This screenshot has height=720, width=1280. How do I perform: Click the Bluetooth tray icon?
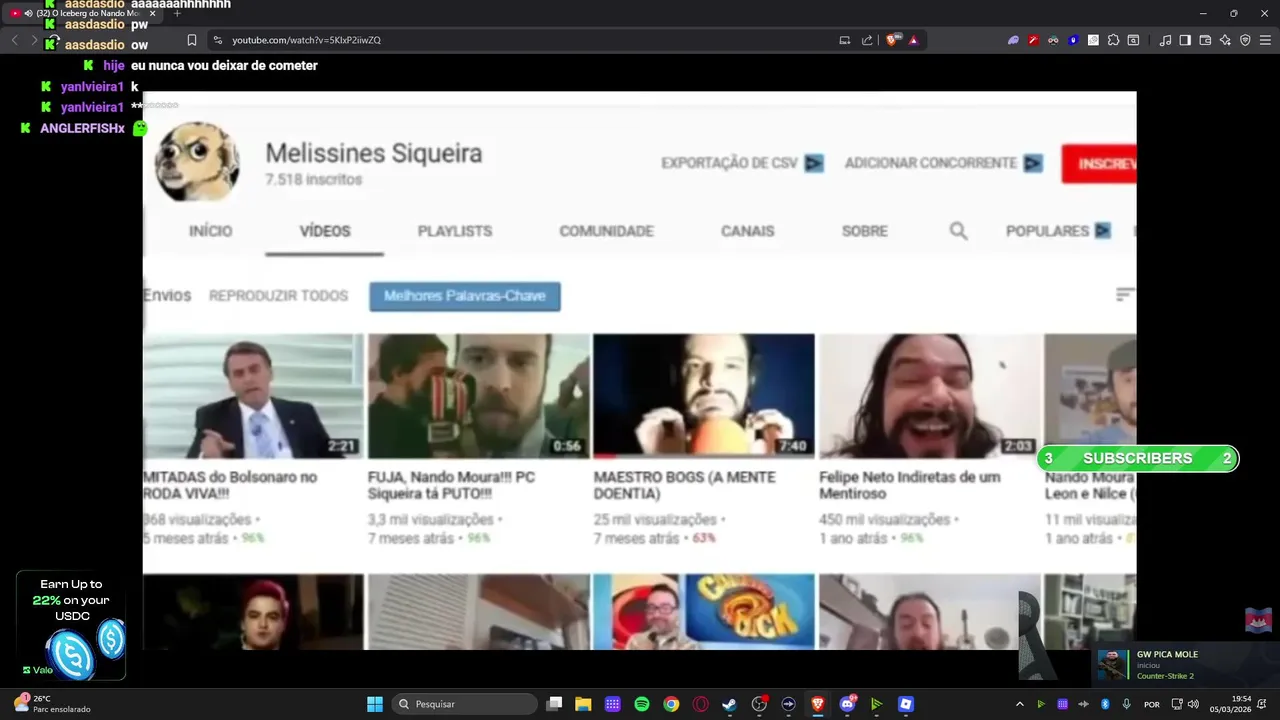[x=1105, y=704]
